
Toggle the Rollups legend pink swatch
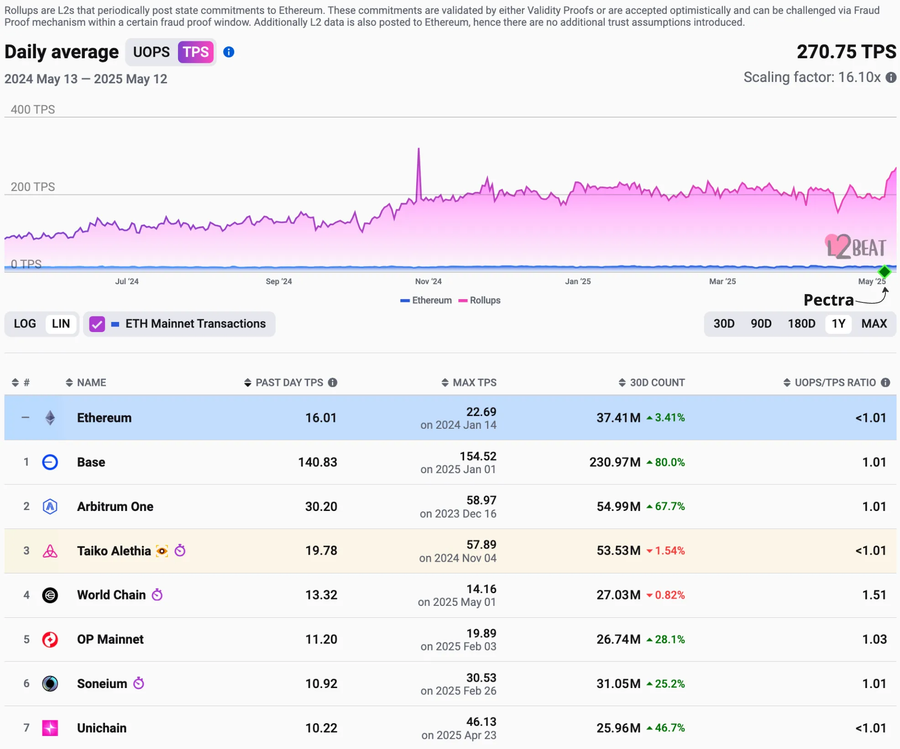pos(463,301)
